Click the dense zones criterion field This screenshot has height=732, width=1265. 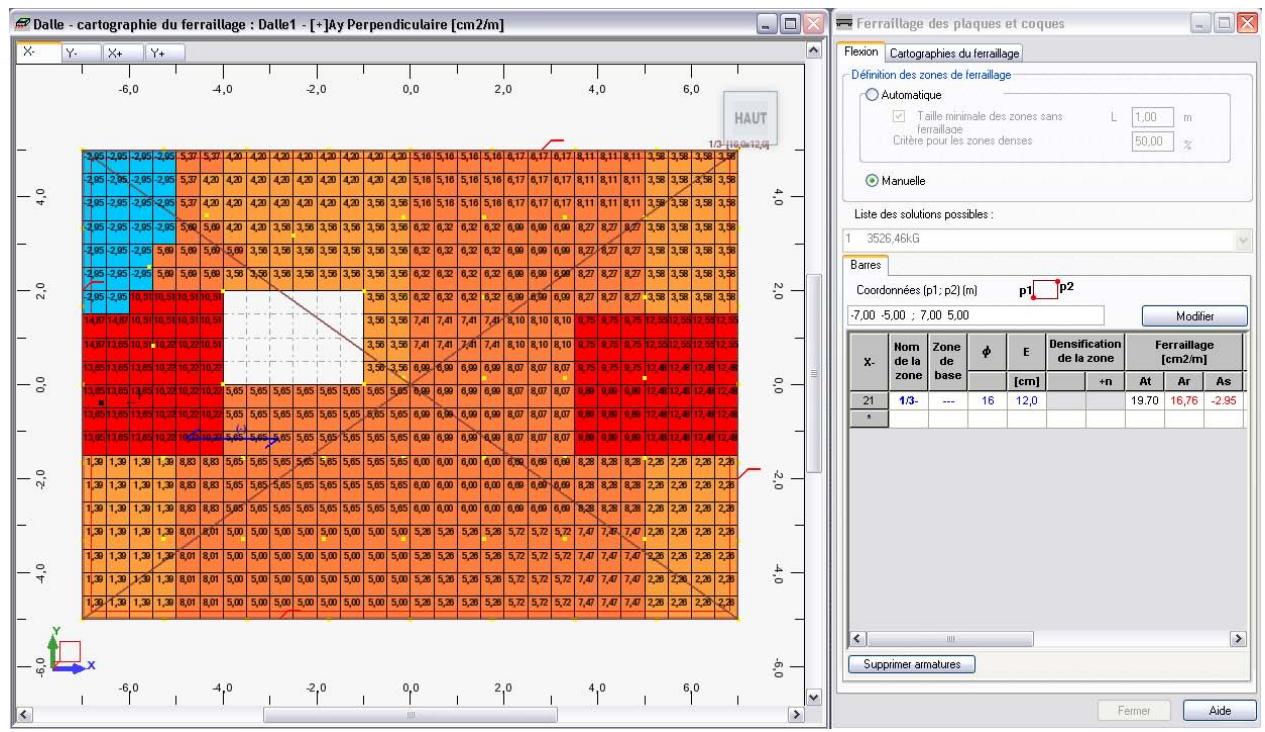click(x=1151, y=143)
